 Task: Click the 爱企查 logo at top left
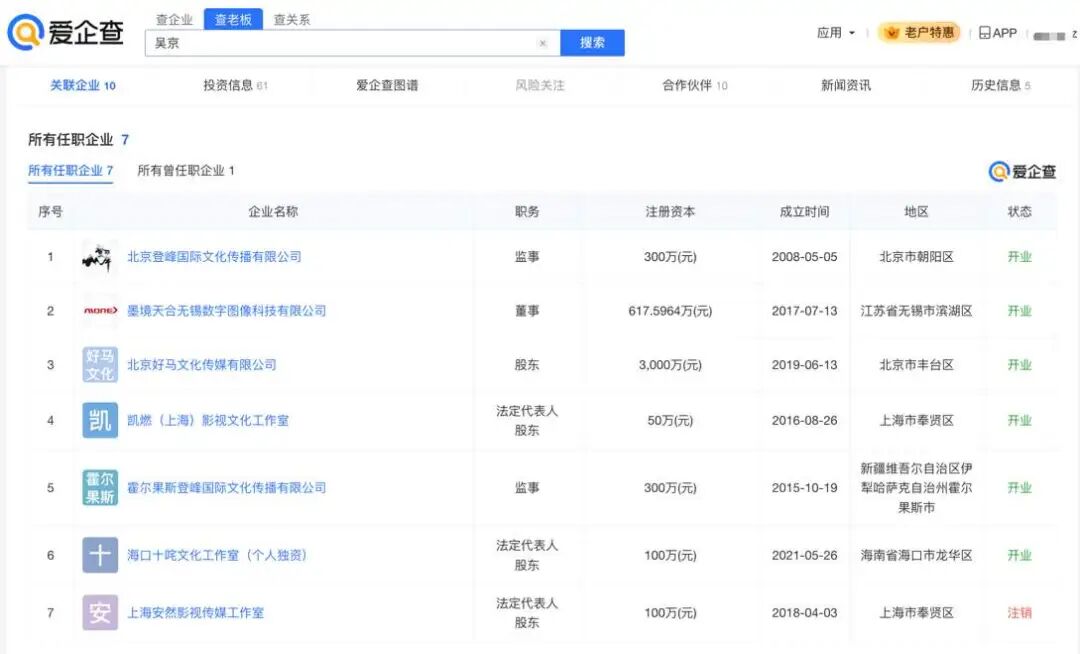tap(66, 32)
